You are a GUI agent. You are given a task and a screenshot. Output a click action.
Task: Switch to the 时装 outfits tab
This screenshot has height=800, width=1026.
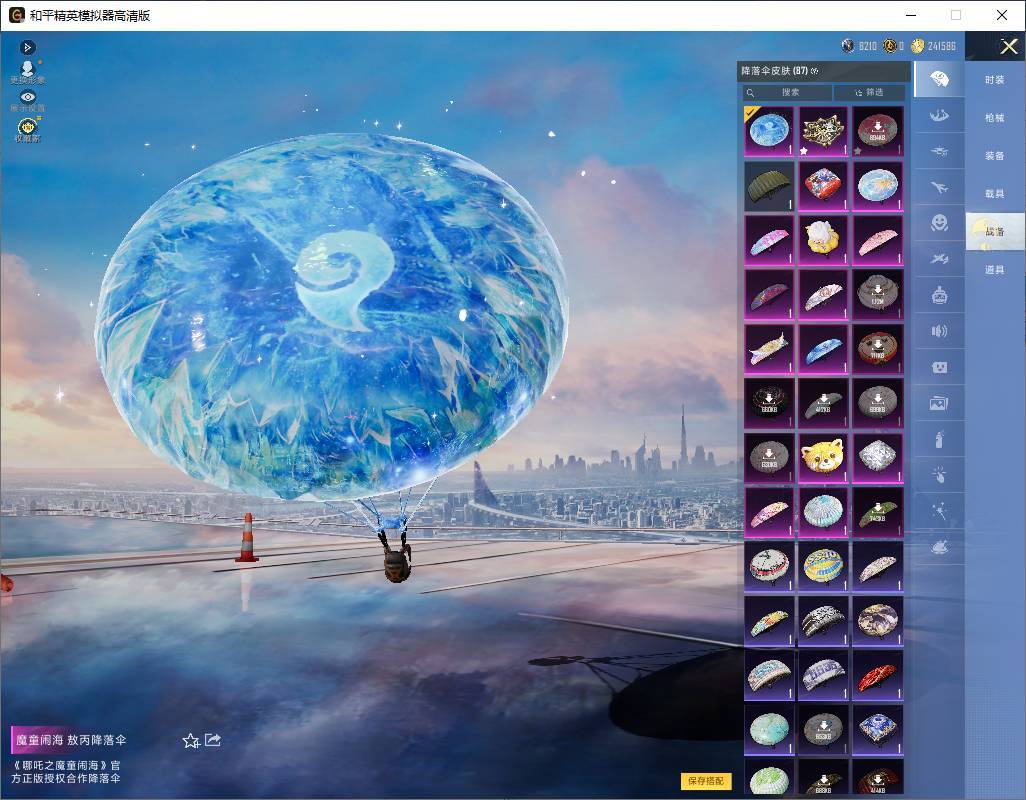[995, 80]
